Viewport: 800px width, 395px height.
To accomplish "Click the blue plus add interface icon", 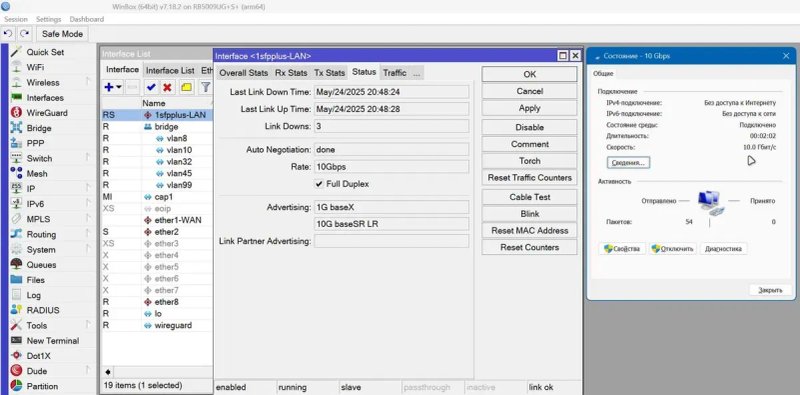I will (x=109, y=87).
